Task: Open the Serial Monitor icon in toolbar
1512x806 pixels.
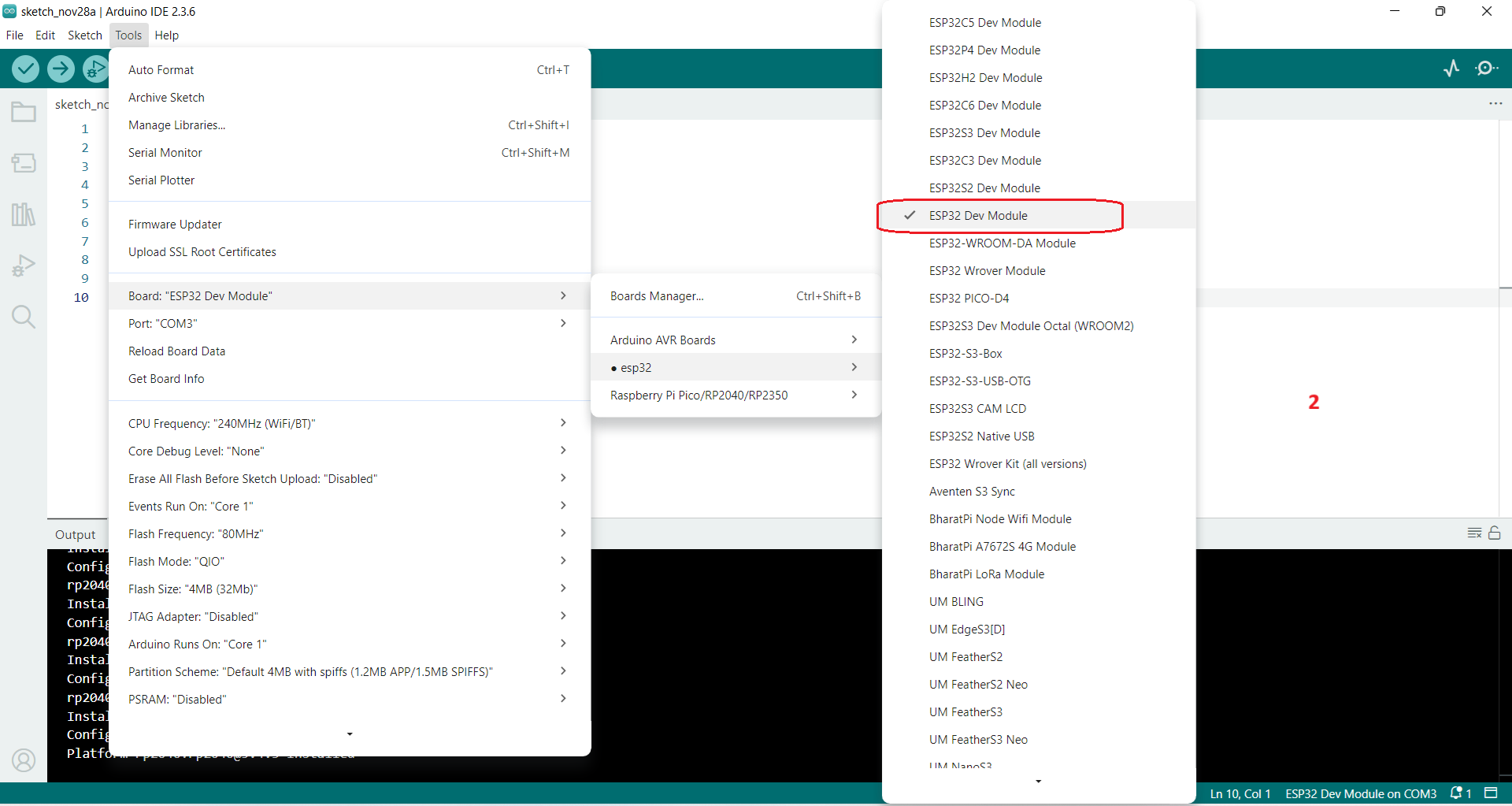Action: click(1487, 69)
